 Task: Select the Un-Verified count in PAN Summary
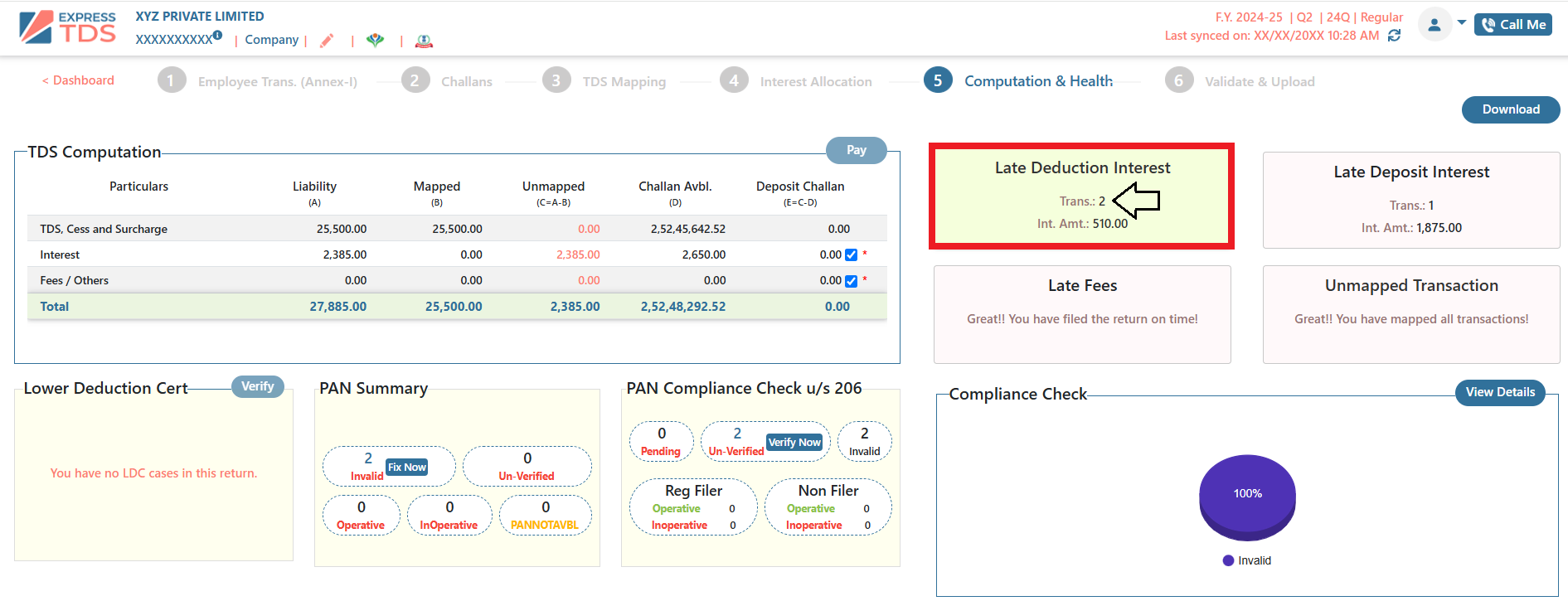pos(527,466)
